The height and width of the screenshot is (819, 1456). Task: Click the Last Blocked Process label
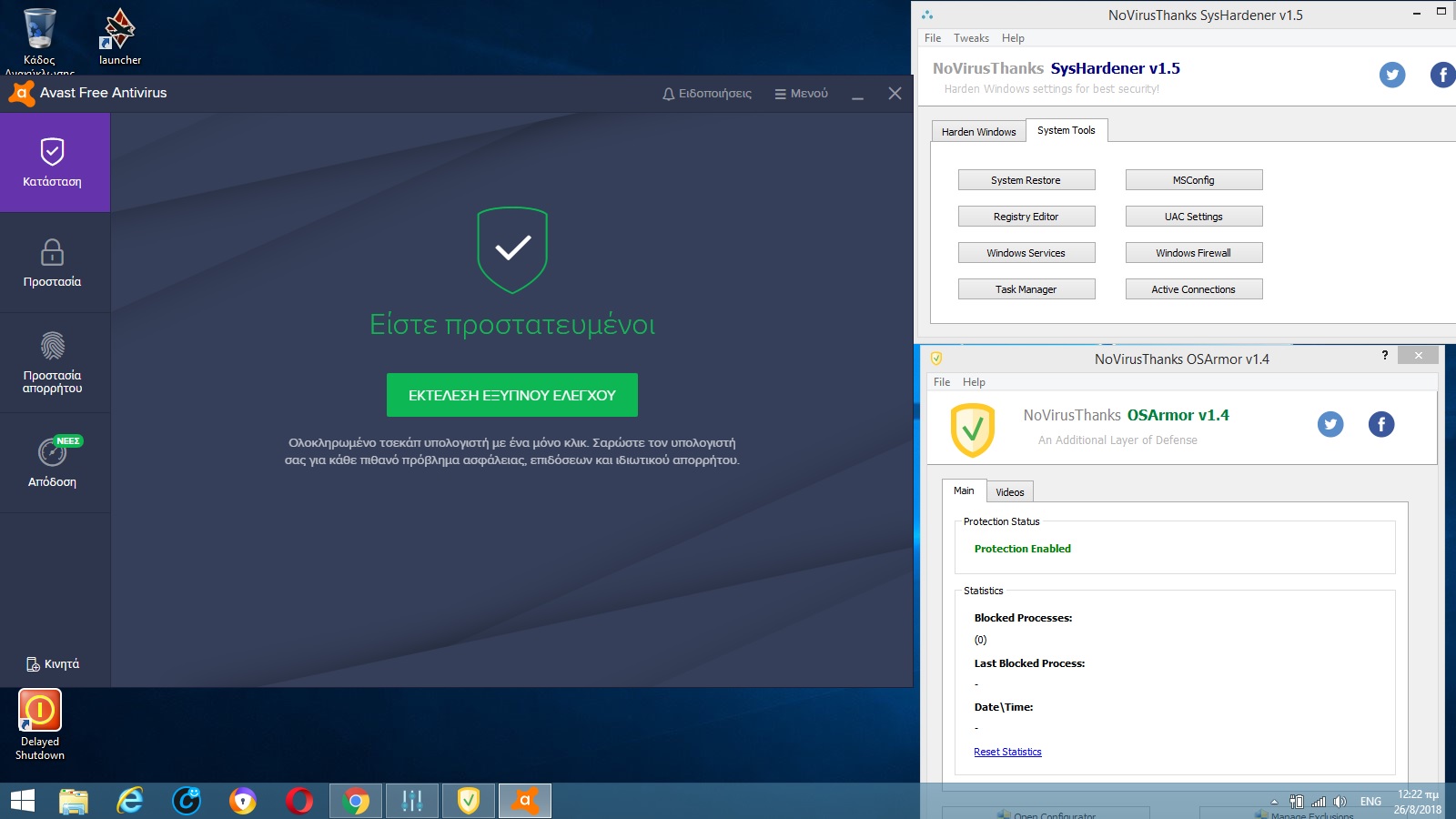tap(1029, 663)
